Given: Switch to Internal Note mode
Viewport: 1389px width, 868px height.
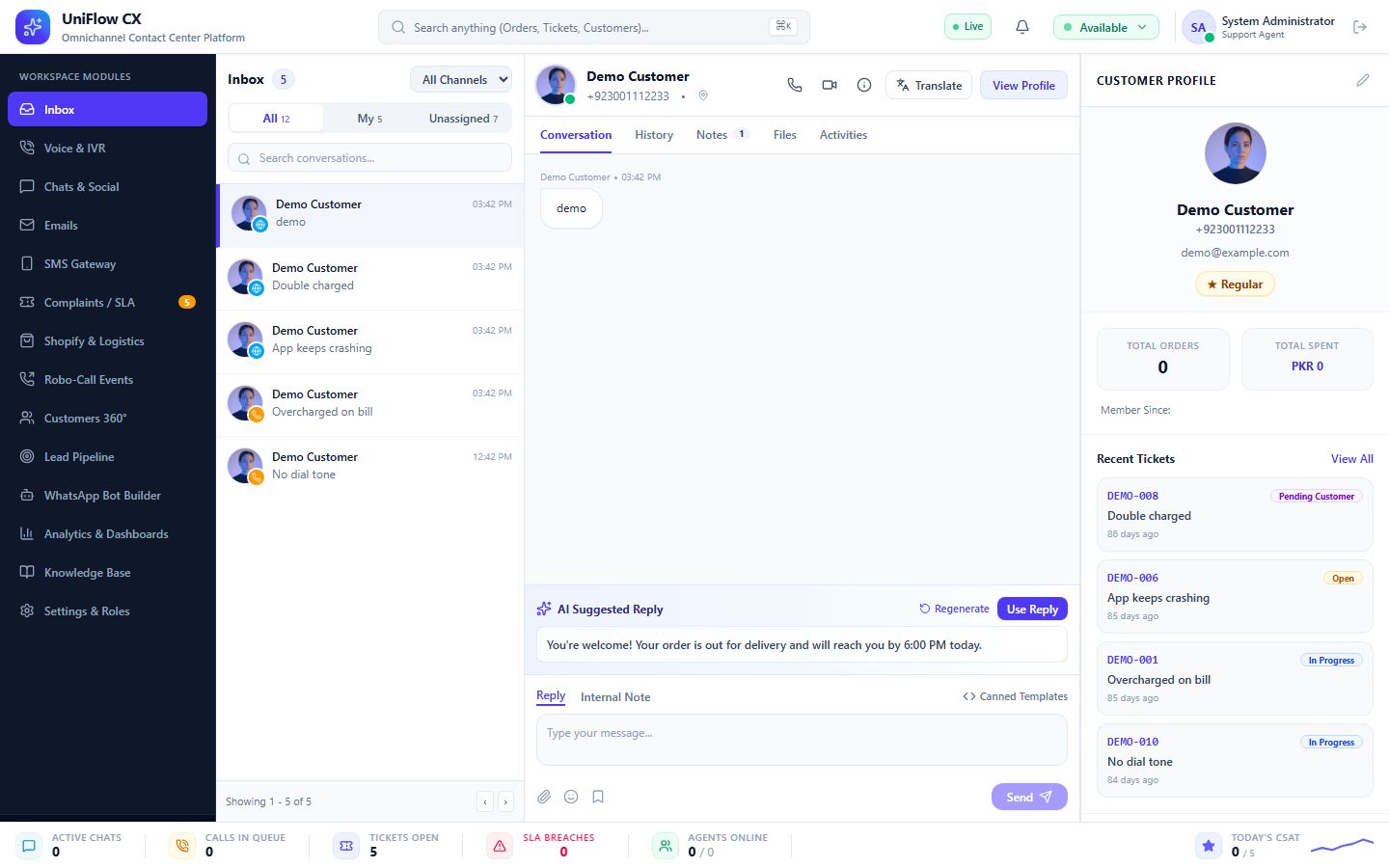Looking at the screenshot, I should [615, 696].
